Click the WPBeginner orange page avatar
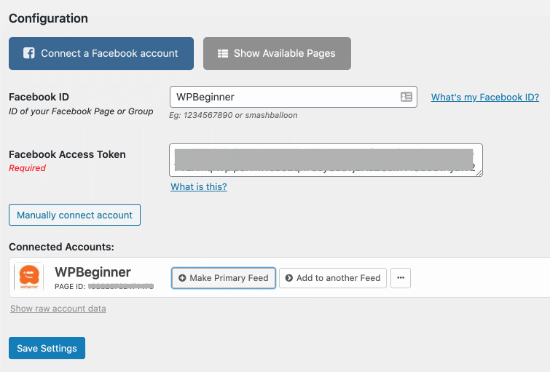 point(29,277)
